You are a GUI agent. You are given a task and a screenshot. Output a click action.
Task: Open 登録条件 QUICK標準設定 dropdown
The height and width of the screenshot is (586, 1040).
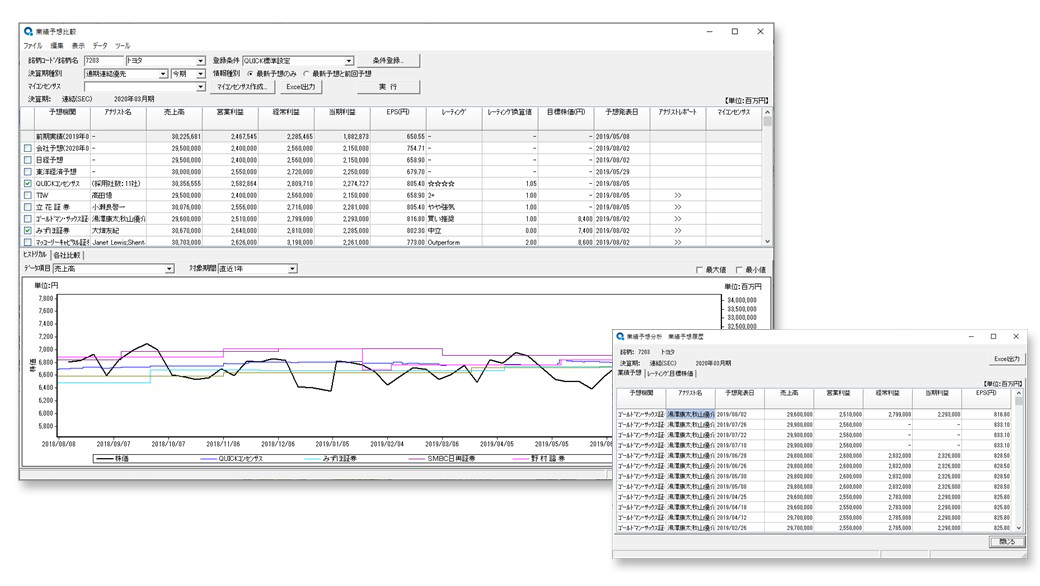[x=349, y=61]
